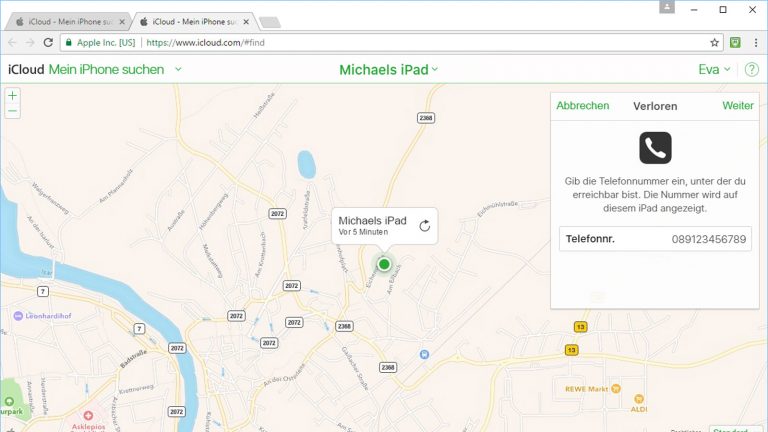Open the Chrome three-dot menu
Screen dimensions: 768x432
(x=755, y=43)
